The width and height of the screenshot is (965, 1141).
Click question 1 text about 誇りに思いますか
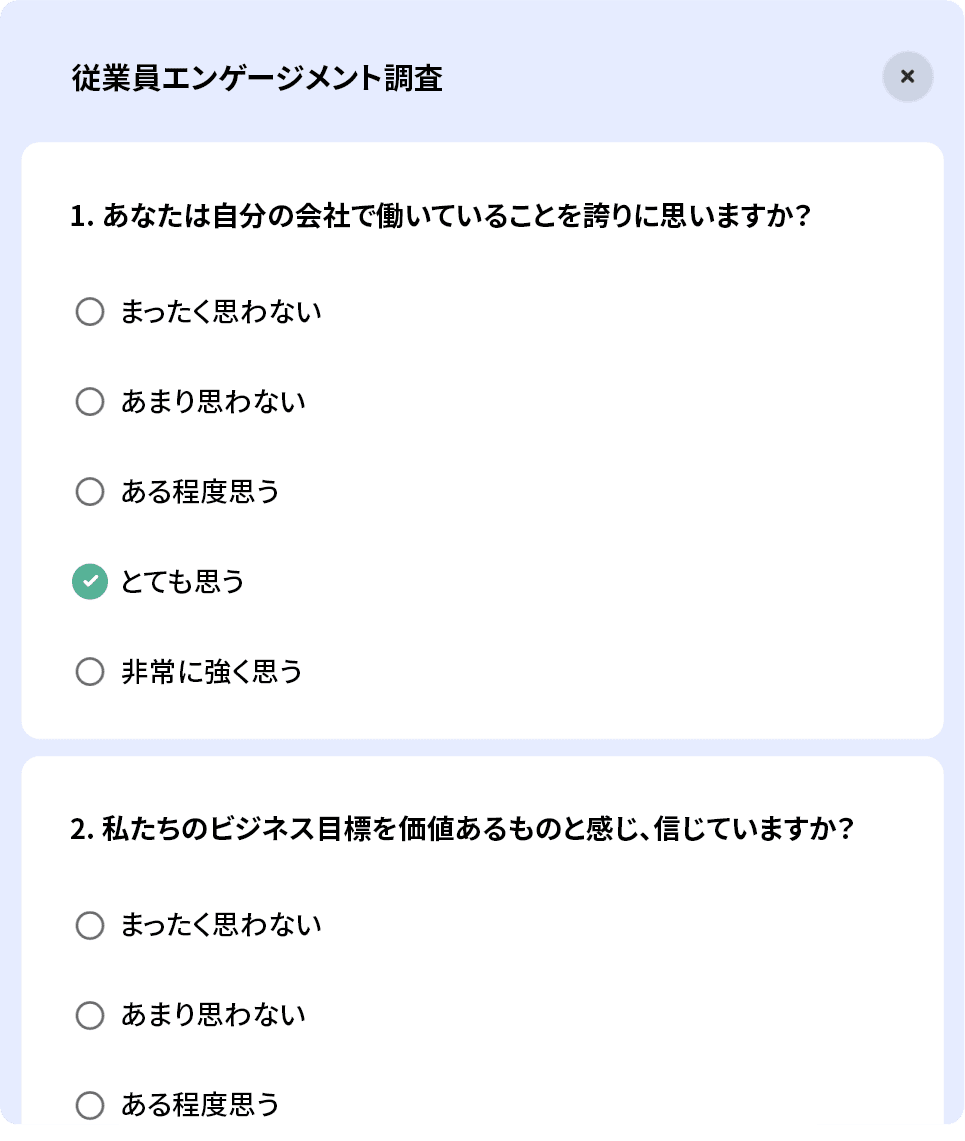click(x=439, y=216)
